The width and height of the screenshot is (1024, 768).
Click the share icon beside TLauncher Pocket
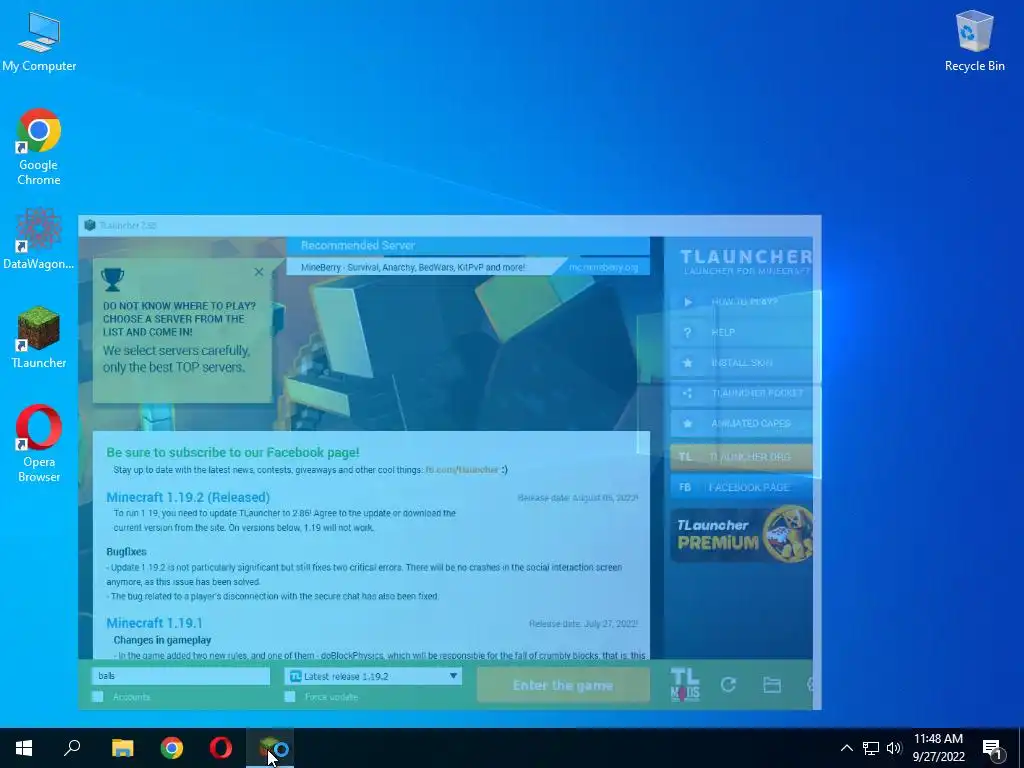point(688,393)
